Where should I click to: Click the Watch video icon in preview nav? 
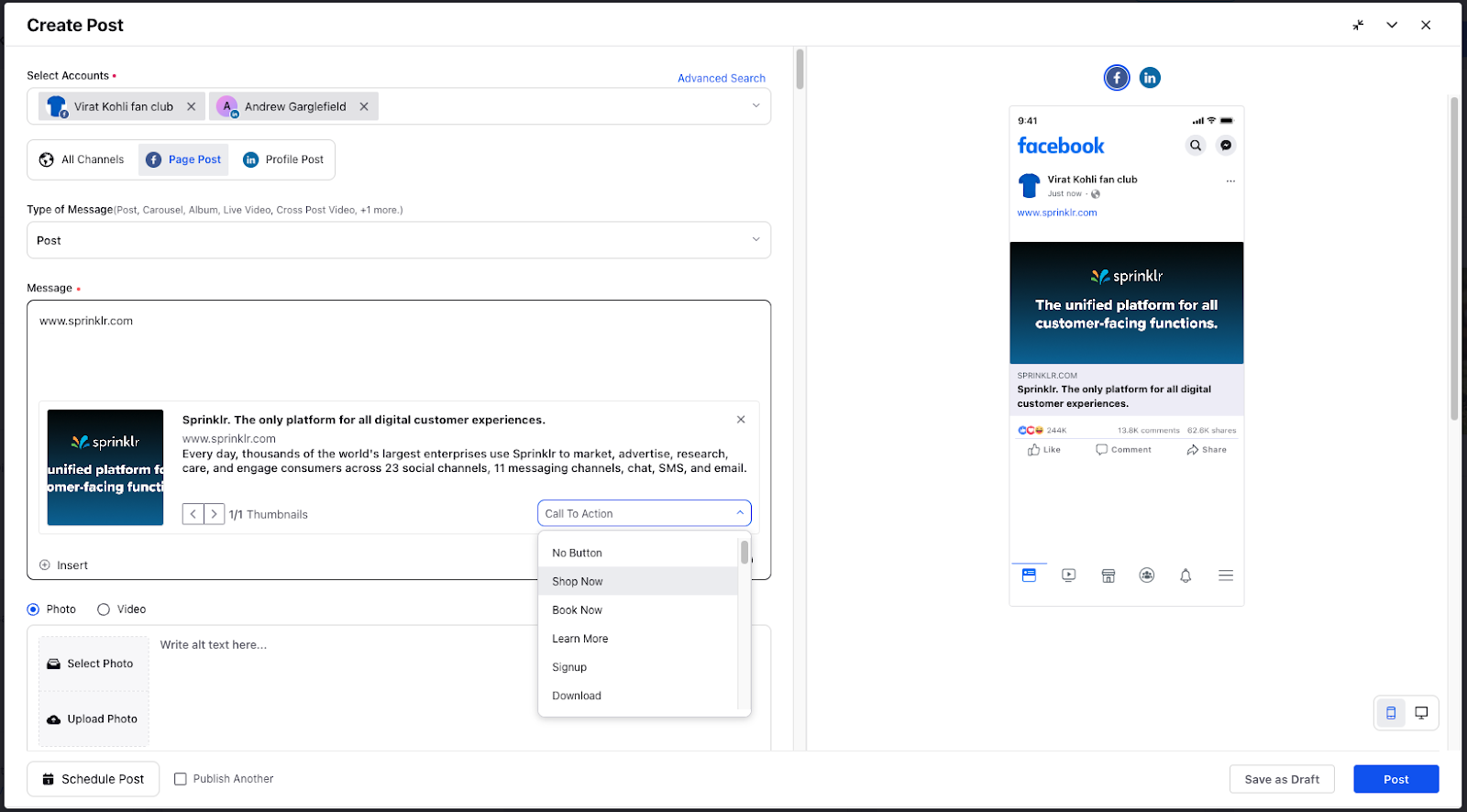1068,576
